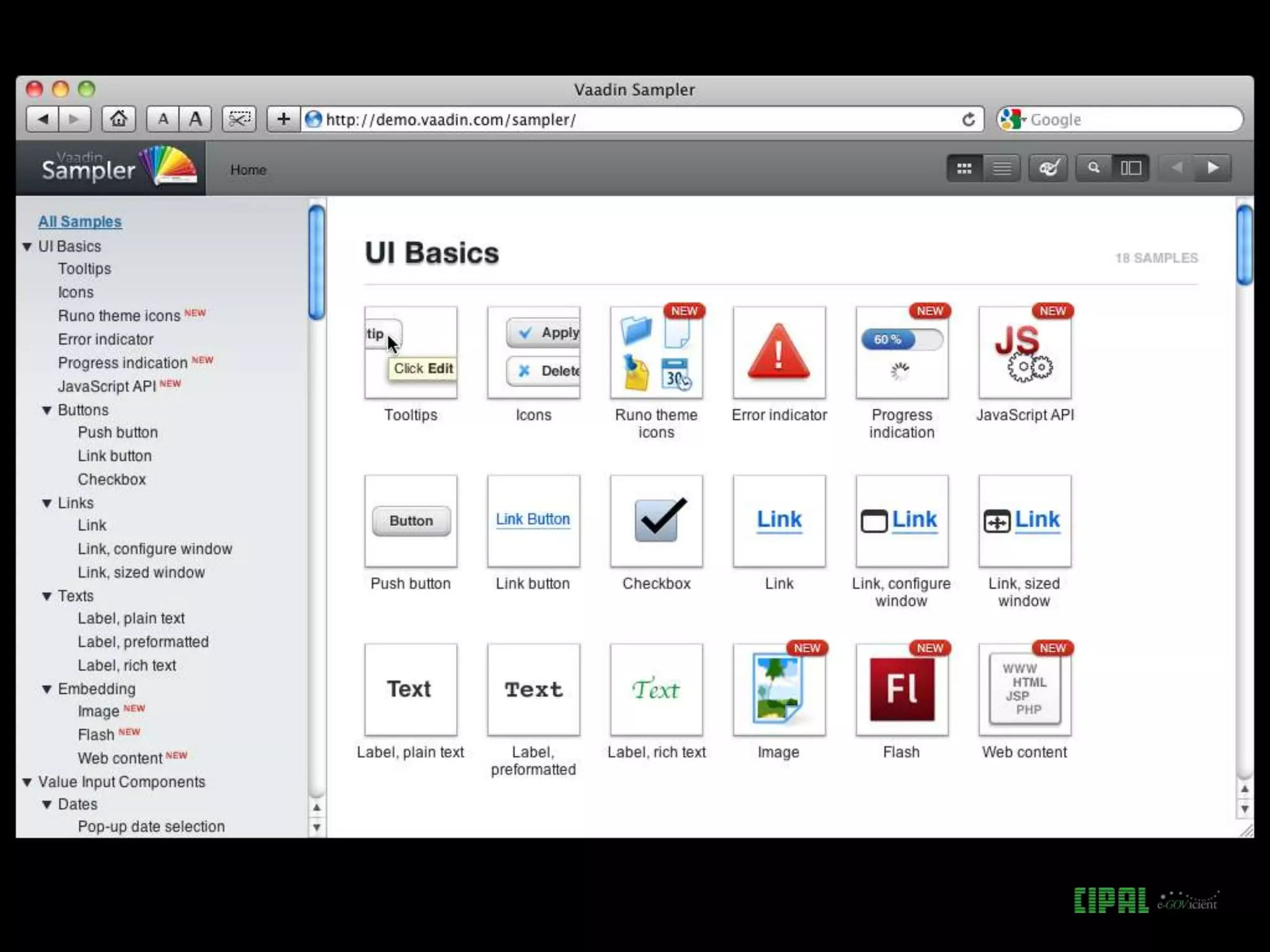Click the browser home icon
The image size is (1270, 952).
click(x=118, y=118)
